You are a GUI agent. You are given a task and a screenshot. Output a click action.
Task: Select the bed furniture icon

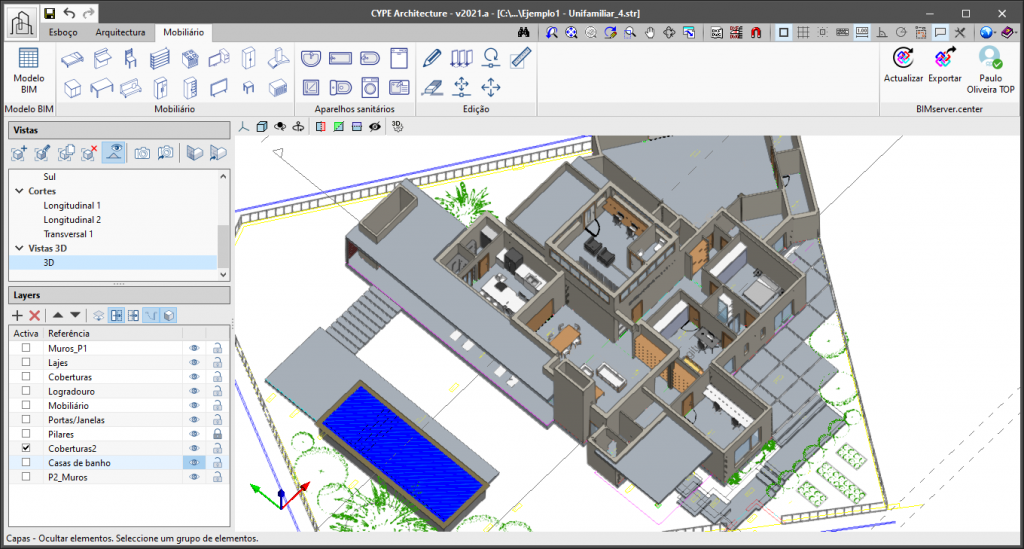pos(71,60)
